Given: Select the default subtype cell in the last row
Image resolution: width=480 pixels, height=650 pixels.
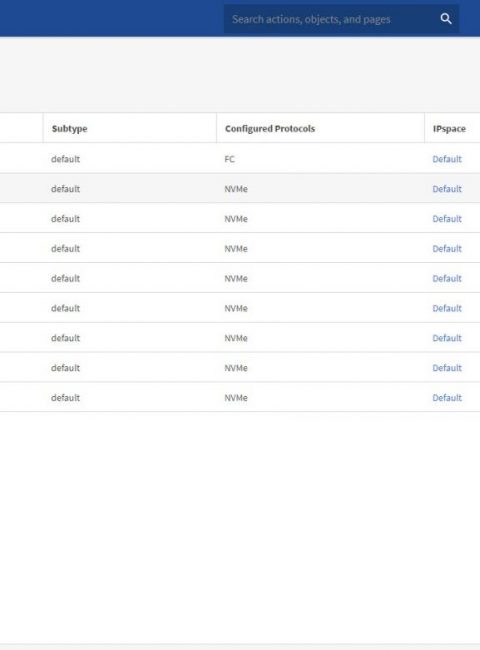Looking at the screenshot, I should pyautogui.click(x=65, y=398).
